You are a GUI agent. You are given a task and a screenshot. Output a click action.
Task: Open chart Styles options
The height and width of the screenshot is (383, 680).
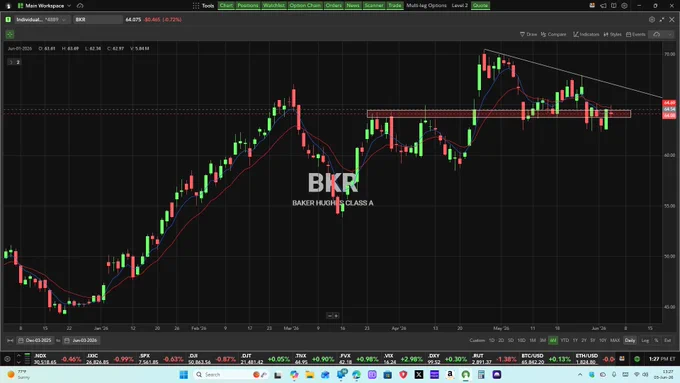click(x=612, y=34)
